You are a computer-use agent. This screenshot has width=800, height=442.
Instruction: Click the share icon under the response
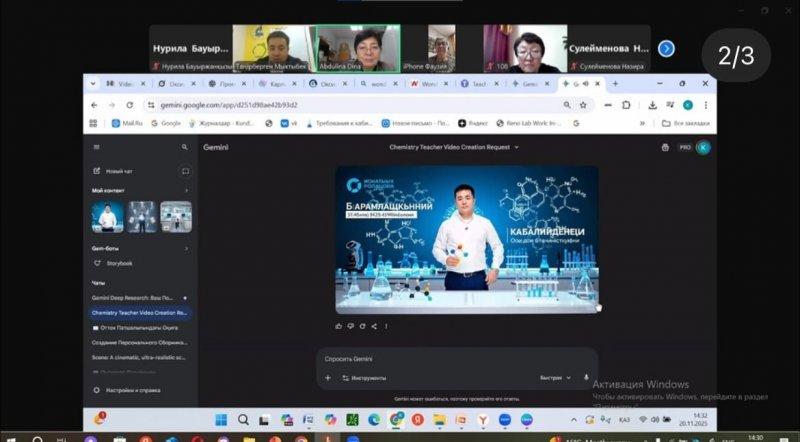(x=374, y=326)
